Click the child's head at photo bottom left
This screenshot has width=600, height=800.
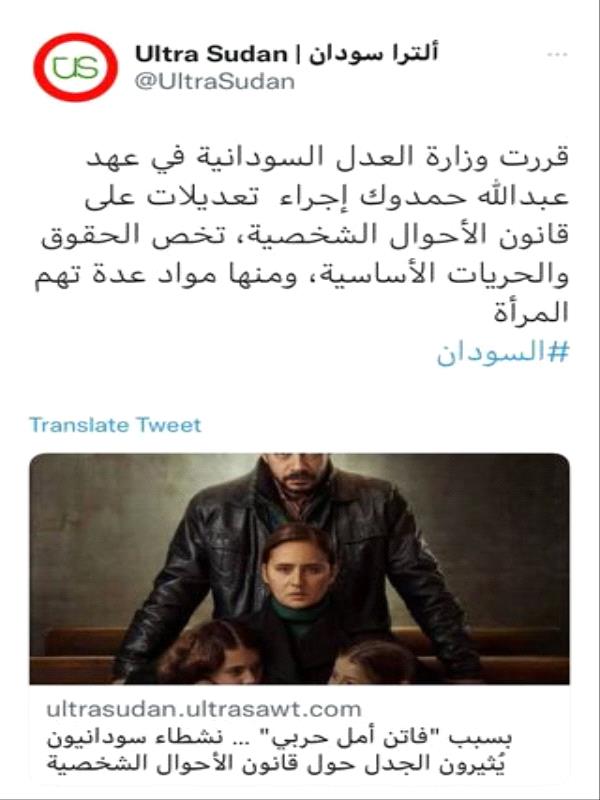click(209, 653)
